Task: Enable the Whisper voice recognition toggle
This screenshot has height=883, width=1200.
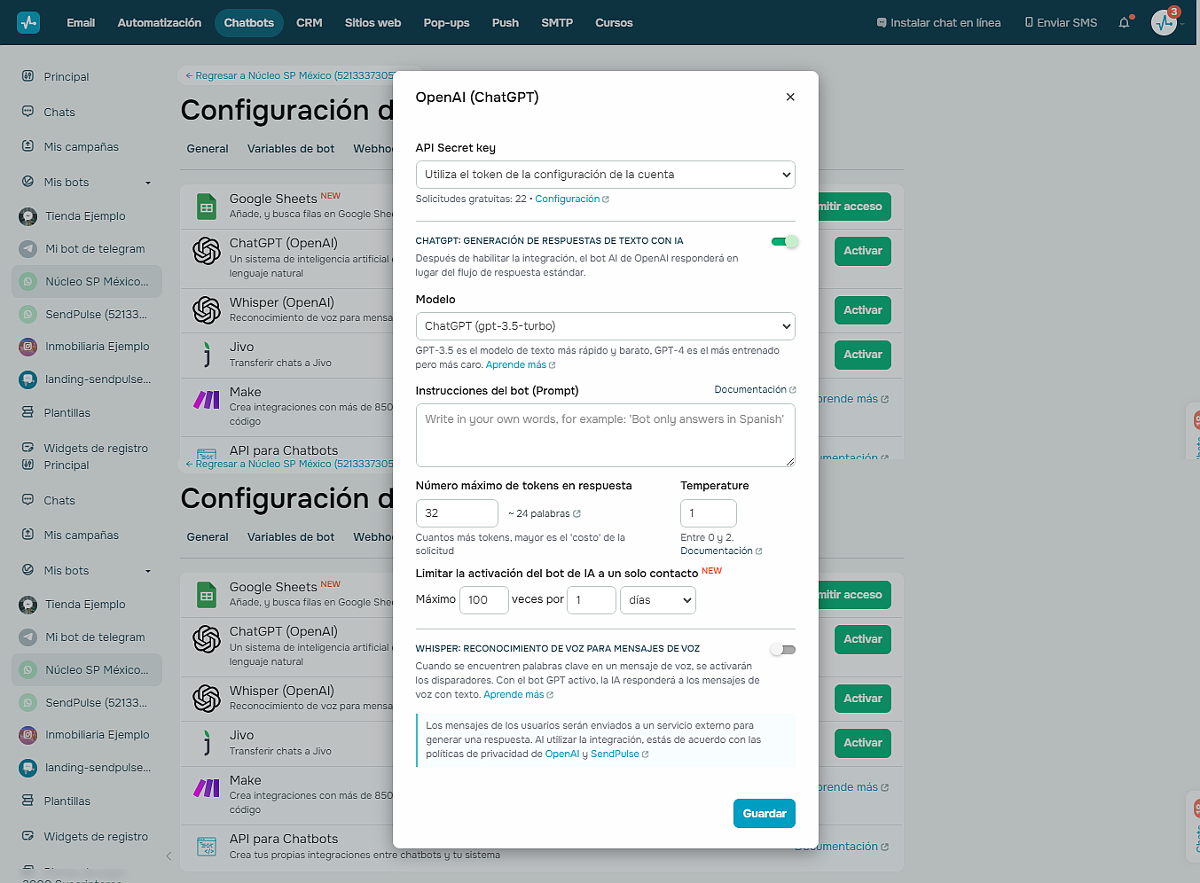Action: (783, 649)
